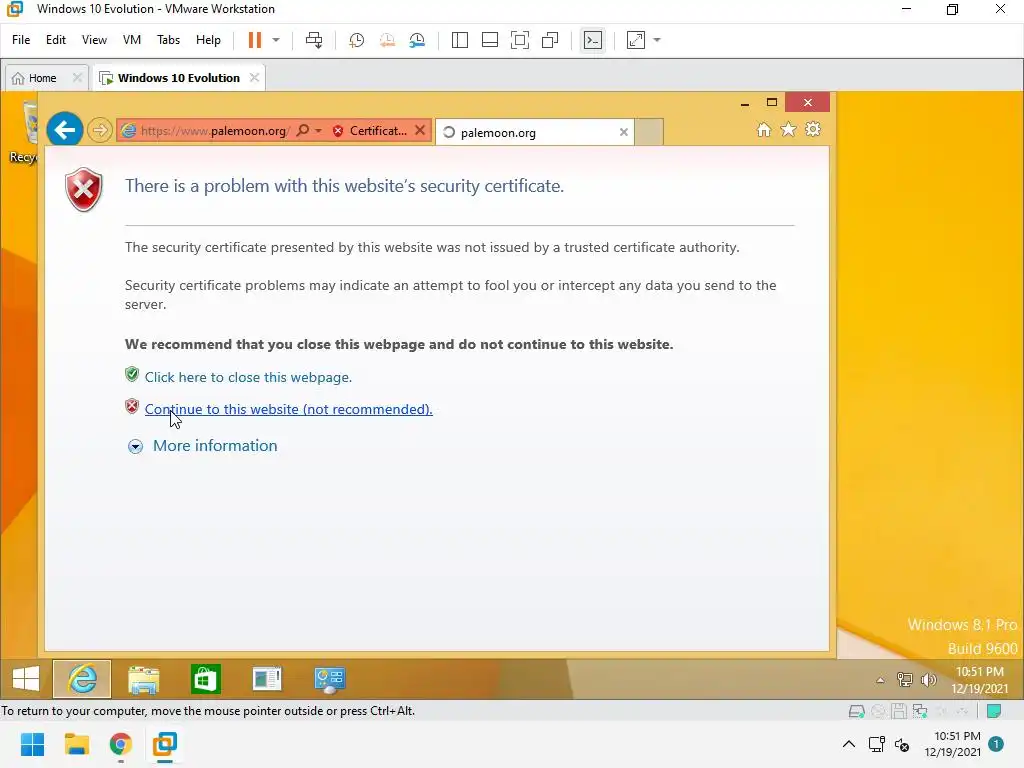
Task: Open File Explorer in the guest taskbar
Action: coord(144,679)
